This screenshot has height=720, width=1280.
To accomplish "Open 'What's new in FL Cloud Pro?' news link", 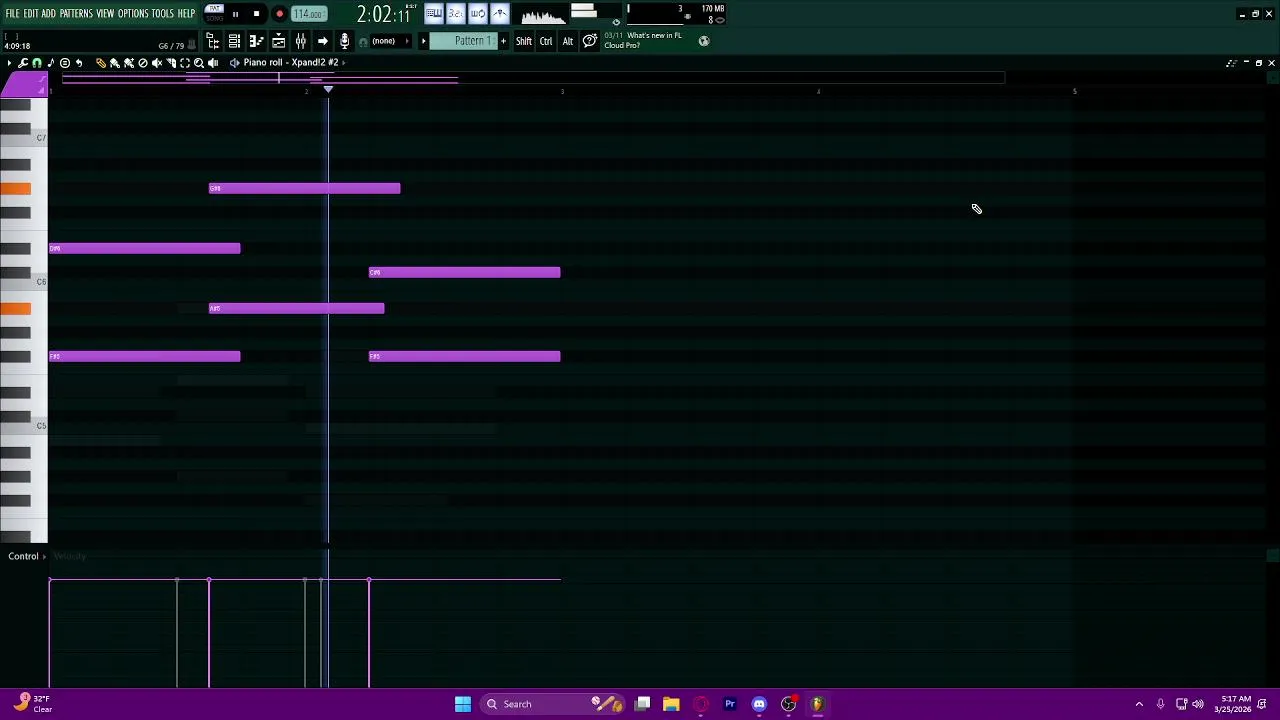I will [642, 40].
